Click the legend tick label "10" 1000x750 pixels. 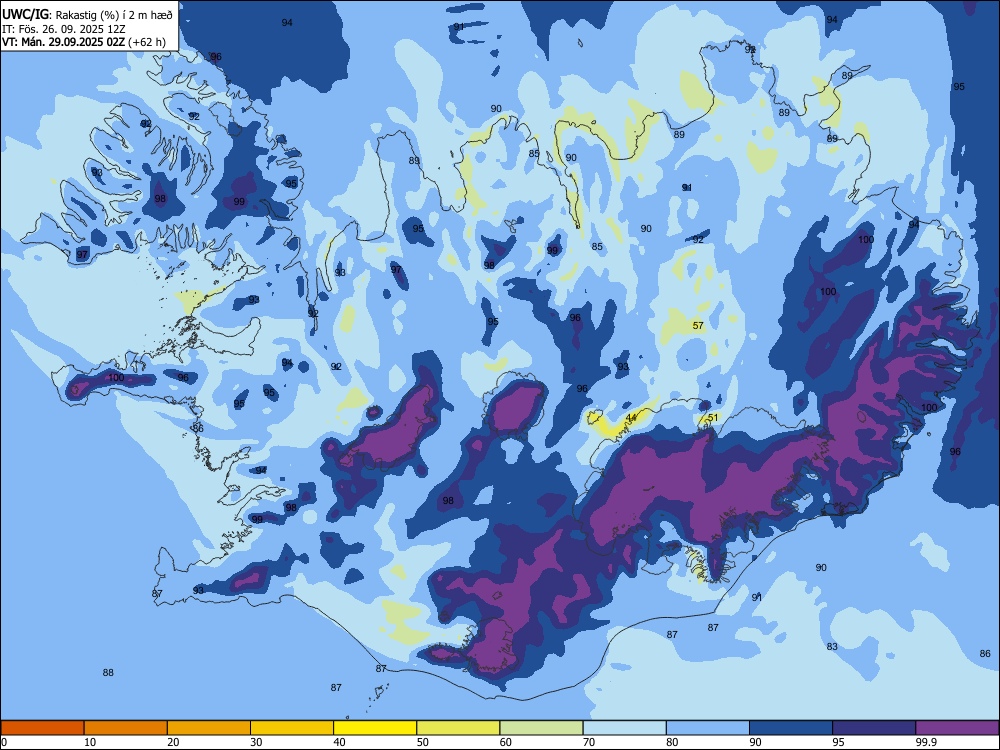tap(90, 742)
